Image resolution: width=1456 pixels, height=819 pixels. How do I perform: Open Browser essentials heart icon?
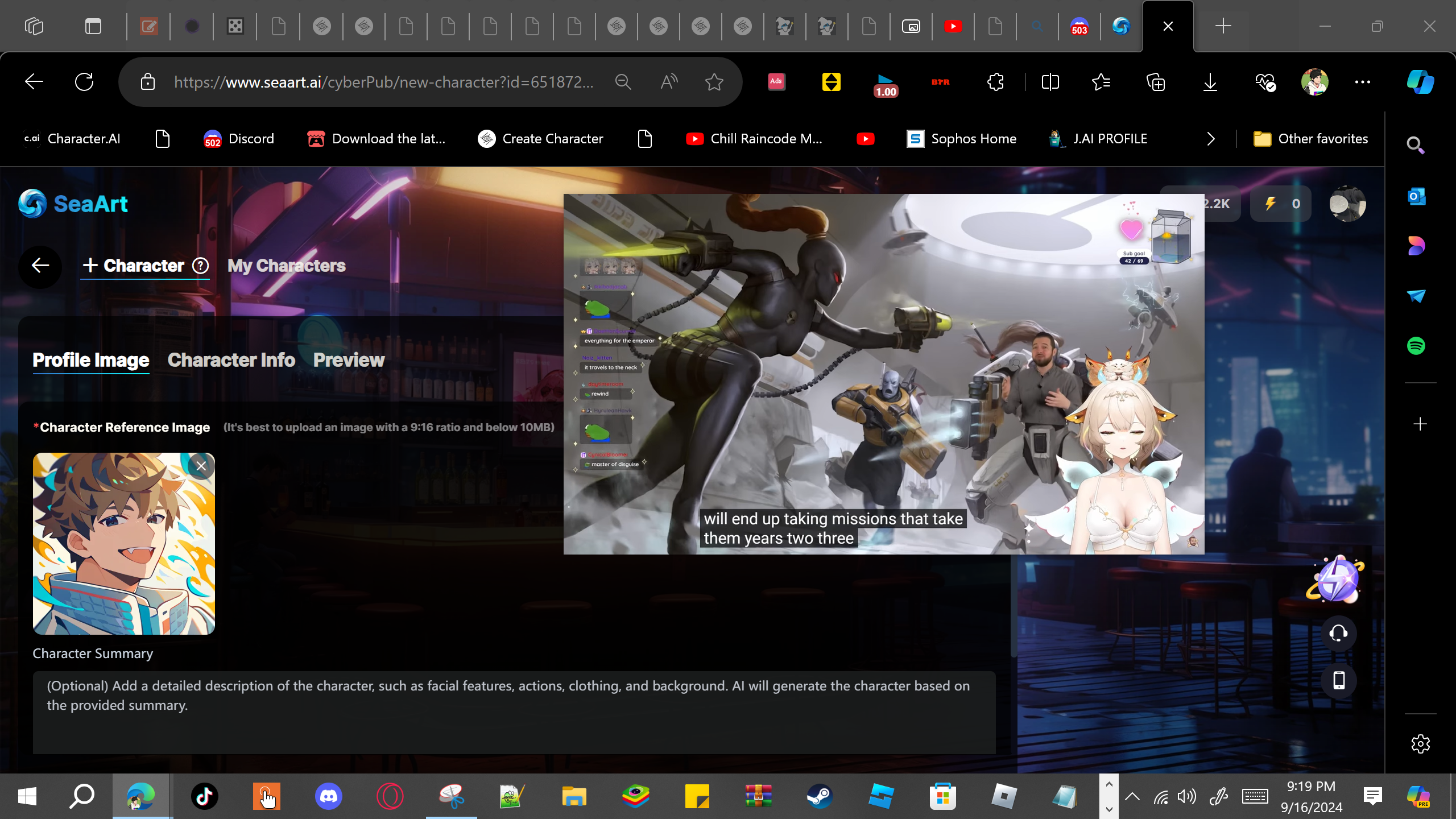pyautogui.click(x=1265, y=82)
